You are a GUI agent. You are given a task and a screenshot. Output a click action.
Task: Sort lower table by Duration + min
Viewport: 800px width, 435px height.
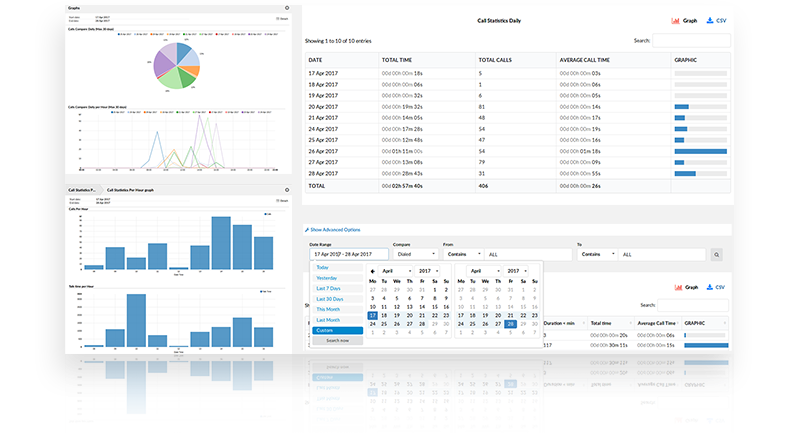pos(564,323)
